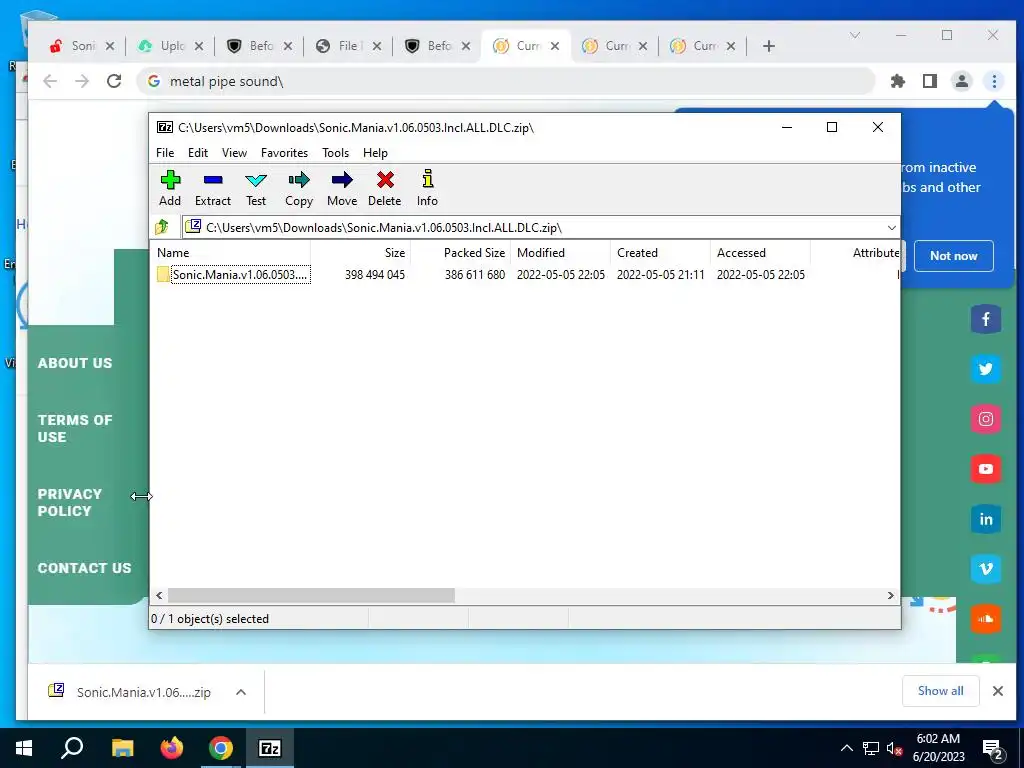This screenshot has height=768, width=1024.
Task: Open Firefox from the taskbar
Action: point(172,748)
